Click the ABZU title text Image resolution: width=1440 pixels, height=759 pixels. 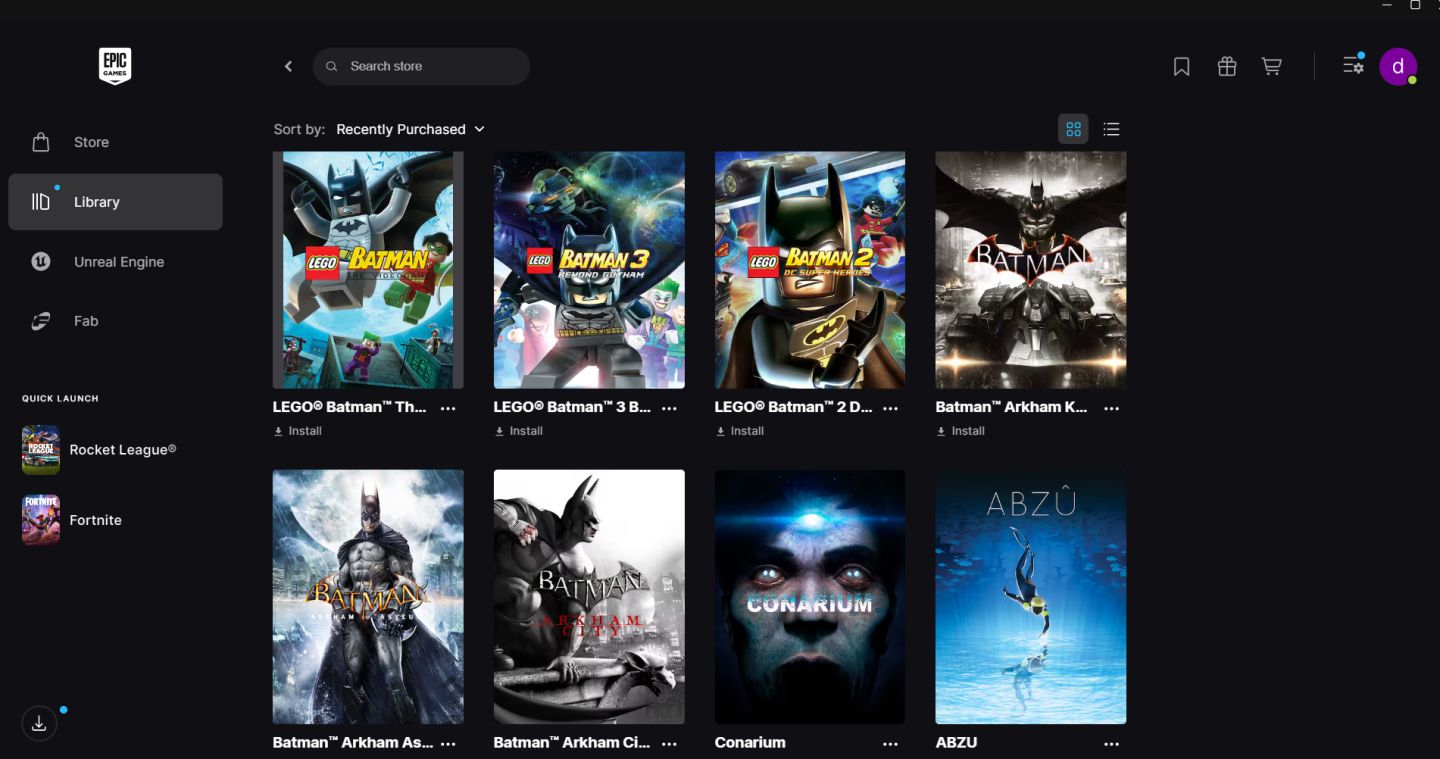pos(956,743)
